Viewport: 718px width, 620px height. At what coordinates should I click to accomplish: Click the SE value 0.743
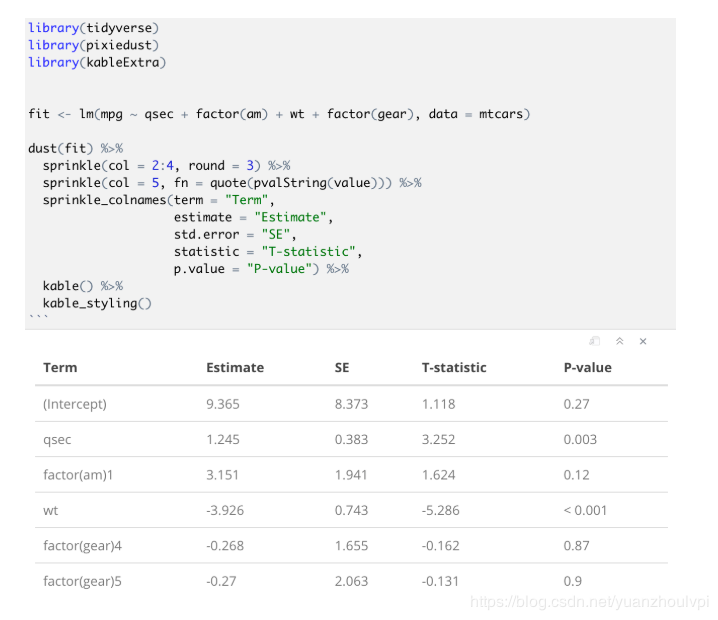click(x=351, y=511)
